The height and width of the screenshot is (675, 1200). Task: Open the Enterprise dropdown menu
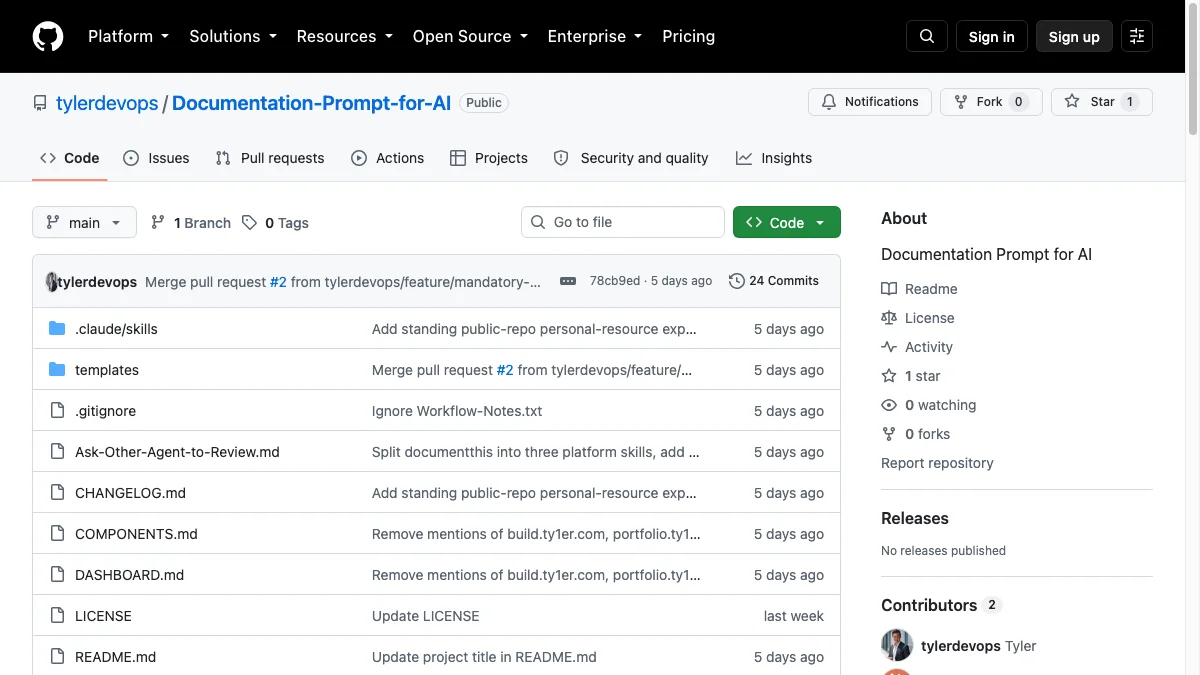pos(594,36)
